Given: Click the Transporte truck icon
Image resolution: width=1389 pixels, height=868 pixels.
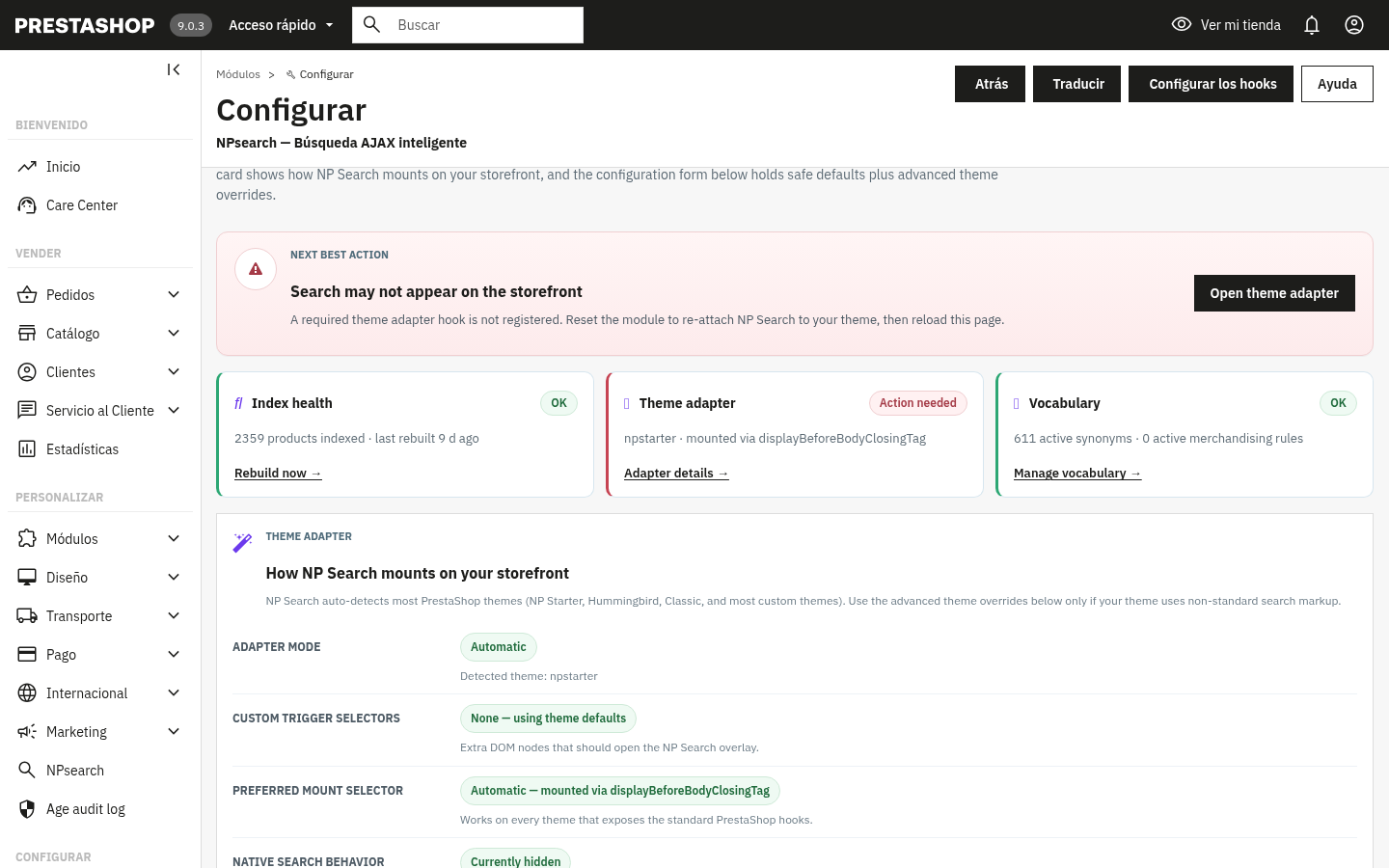Looking at the screenshot, I should click(27, 616).
